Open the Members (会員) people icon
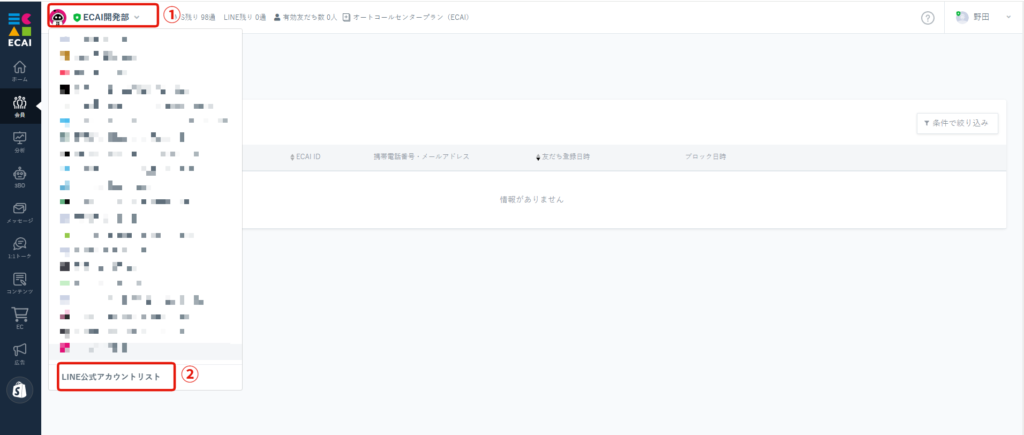Screen dimensions: 1024x435 (20, 105)
